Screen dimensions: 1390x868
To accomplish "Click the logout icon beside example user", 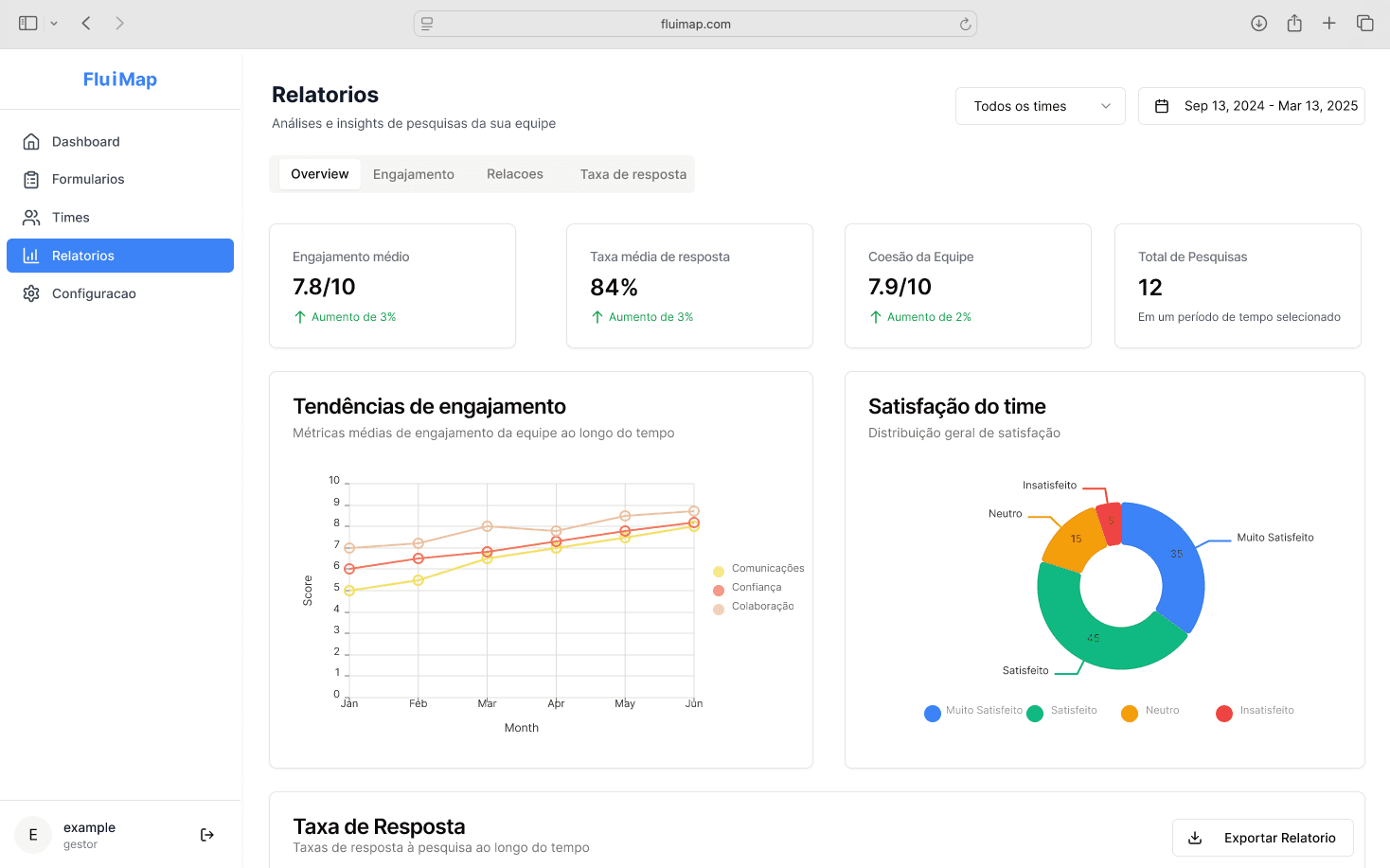I will 207,835.
